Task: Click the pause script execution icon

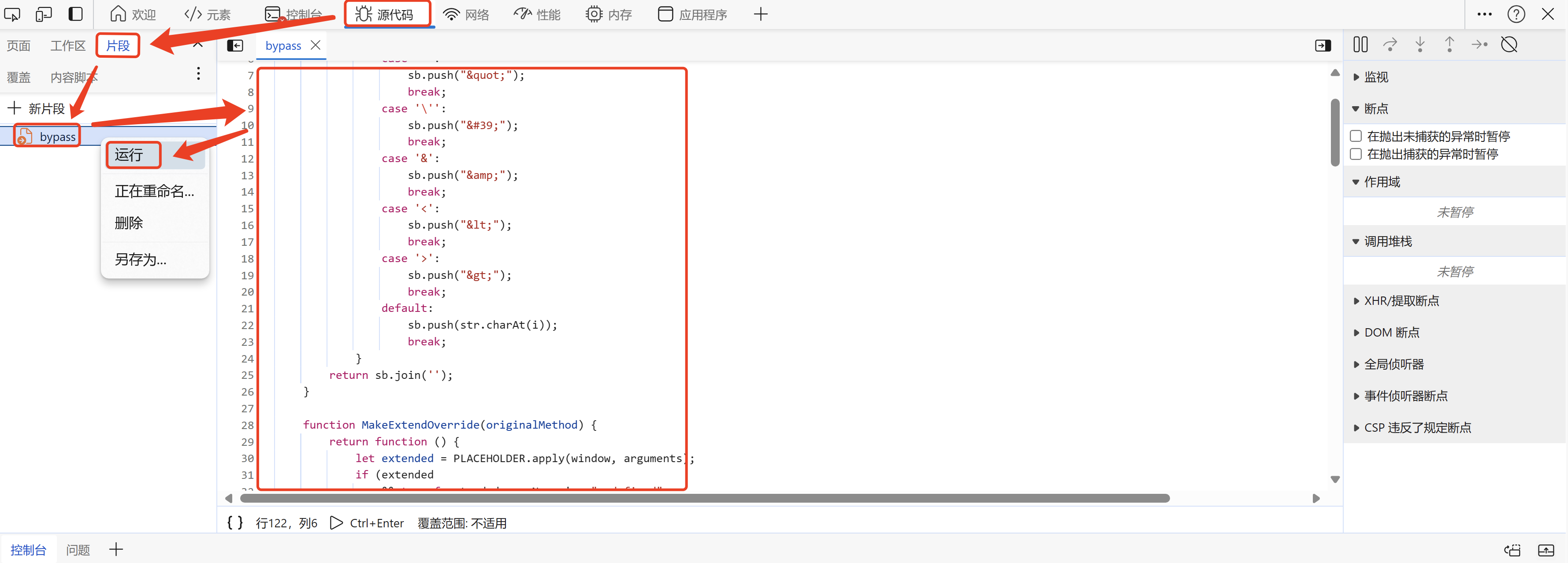Action: click(1360, 44)
